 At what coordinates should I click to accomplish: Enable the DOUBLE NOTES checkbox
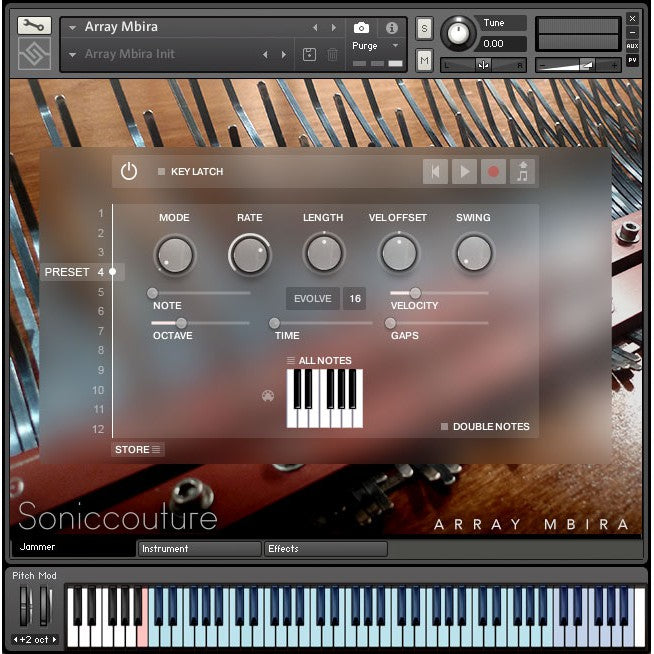click(x=444, y=426)
